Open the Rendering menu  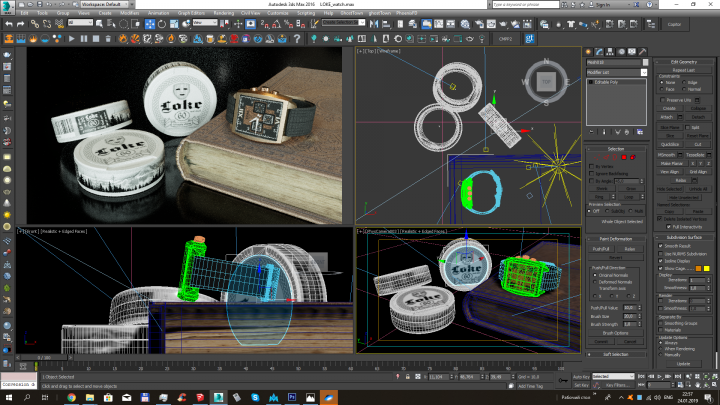coord(224,13)
